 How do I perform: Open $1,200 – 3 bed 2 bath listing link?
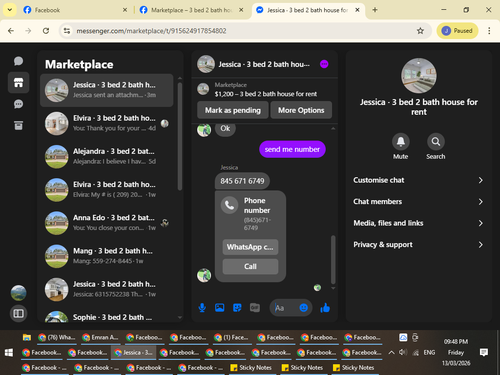point(266,94)
